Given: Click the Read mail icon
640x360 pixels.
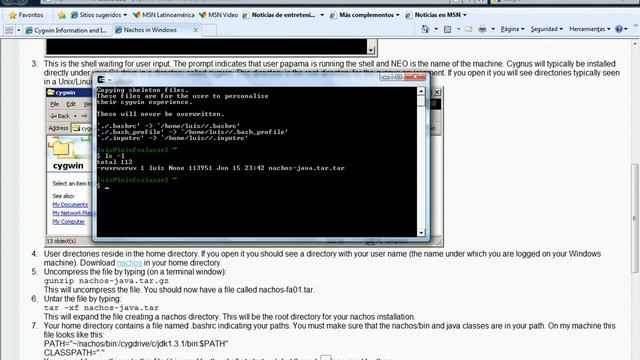Looking at the screenshot, I should pos(469,29).
